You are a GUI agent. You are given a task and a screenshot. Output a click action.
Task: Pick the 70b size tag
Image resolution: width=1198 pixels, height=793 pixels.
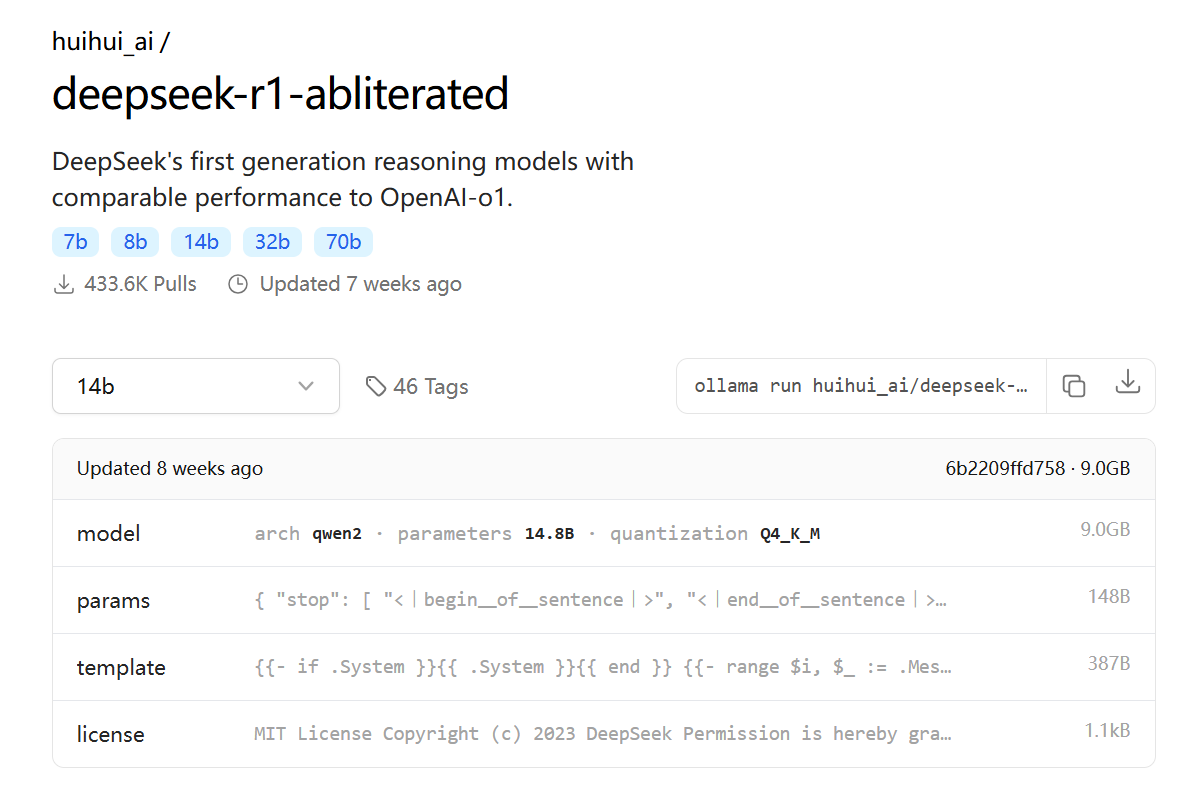(343, 241)
